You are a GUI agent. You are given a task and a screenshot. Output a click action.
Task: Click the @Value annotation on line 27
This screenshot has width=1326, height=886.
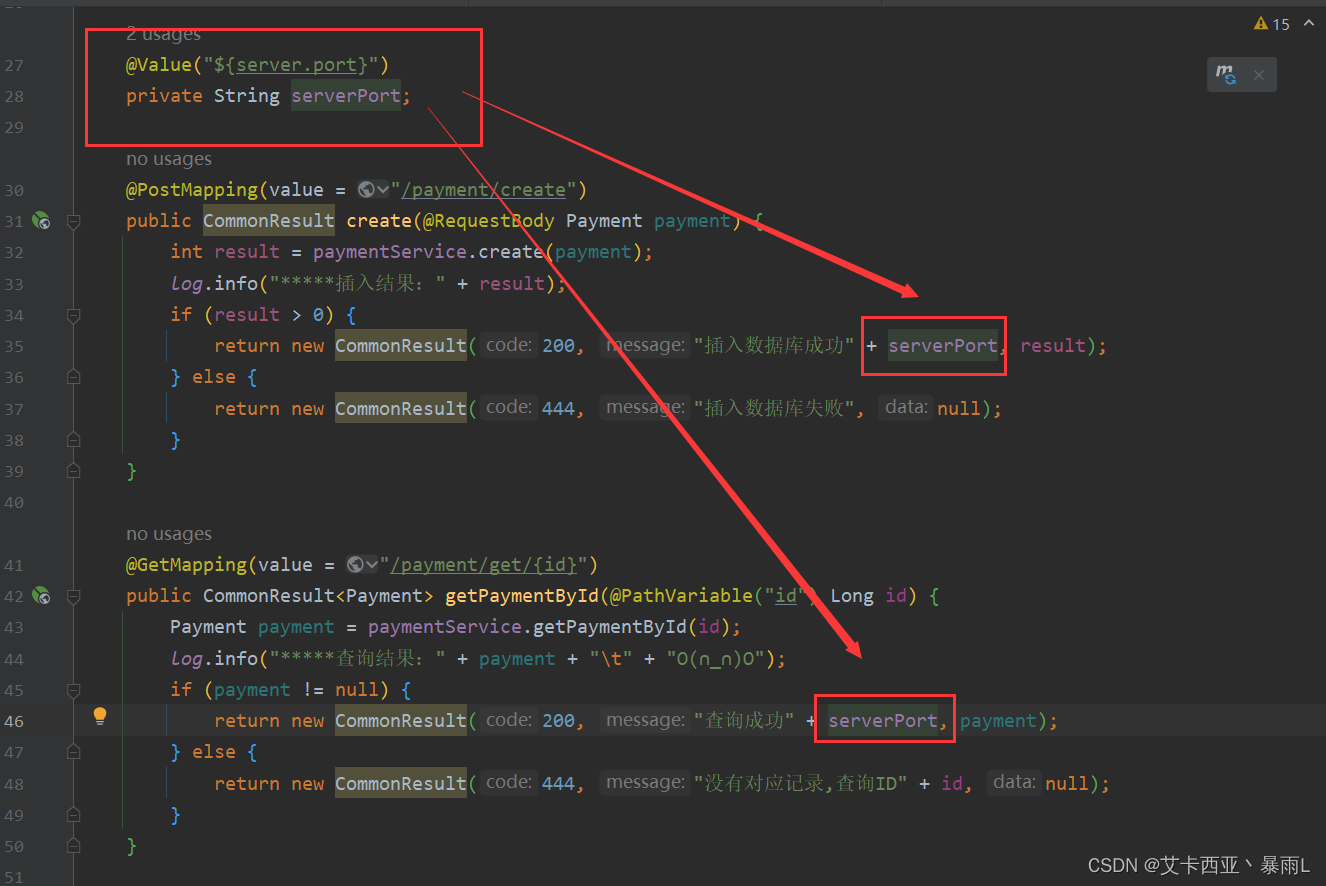click(x=159, y=65)
